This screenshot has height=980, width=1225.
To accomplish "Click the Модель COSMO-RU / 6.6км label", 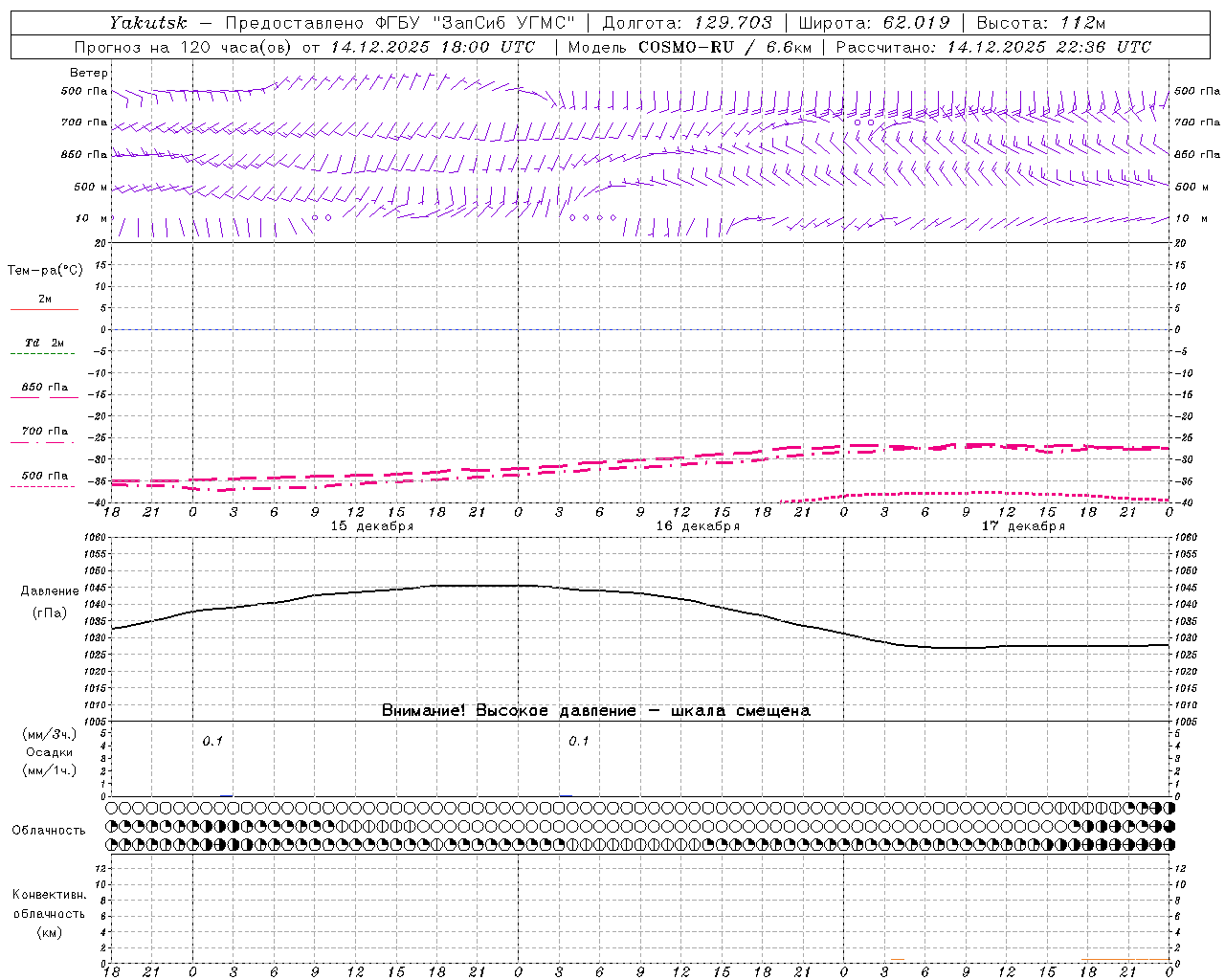I will click(689, 47).
